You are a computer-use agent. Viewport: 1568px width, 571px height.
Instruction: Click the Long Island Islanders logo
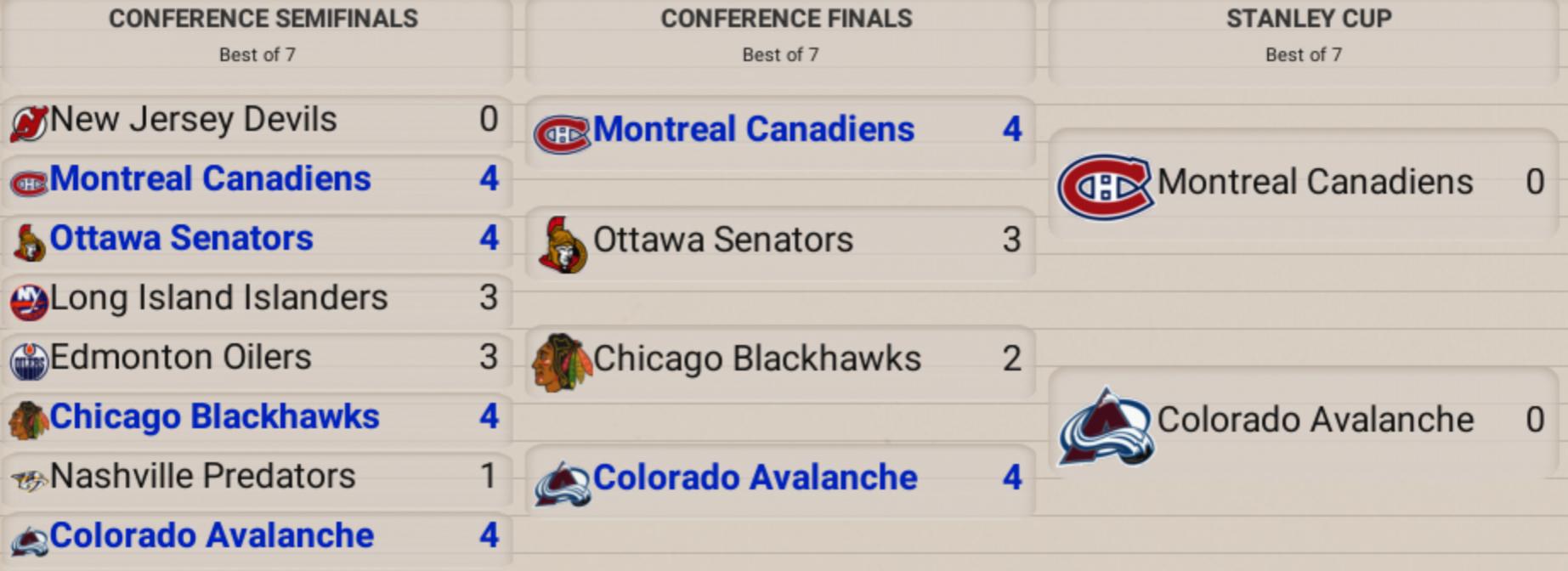coord(28,302)
